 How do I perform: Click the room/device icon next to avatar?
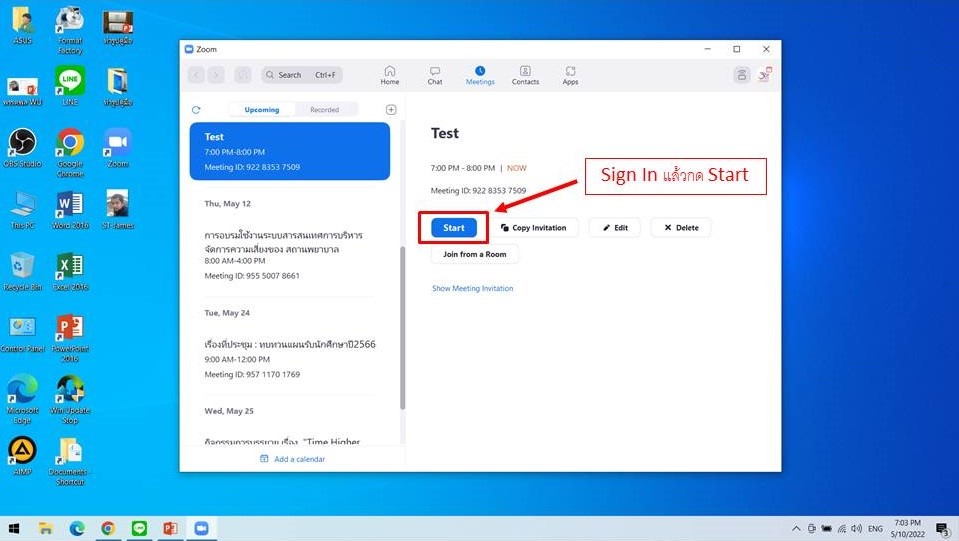click(x=742, y=75)
